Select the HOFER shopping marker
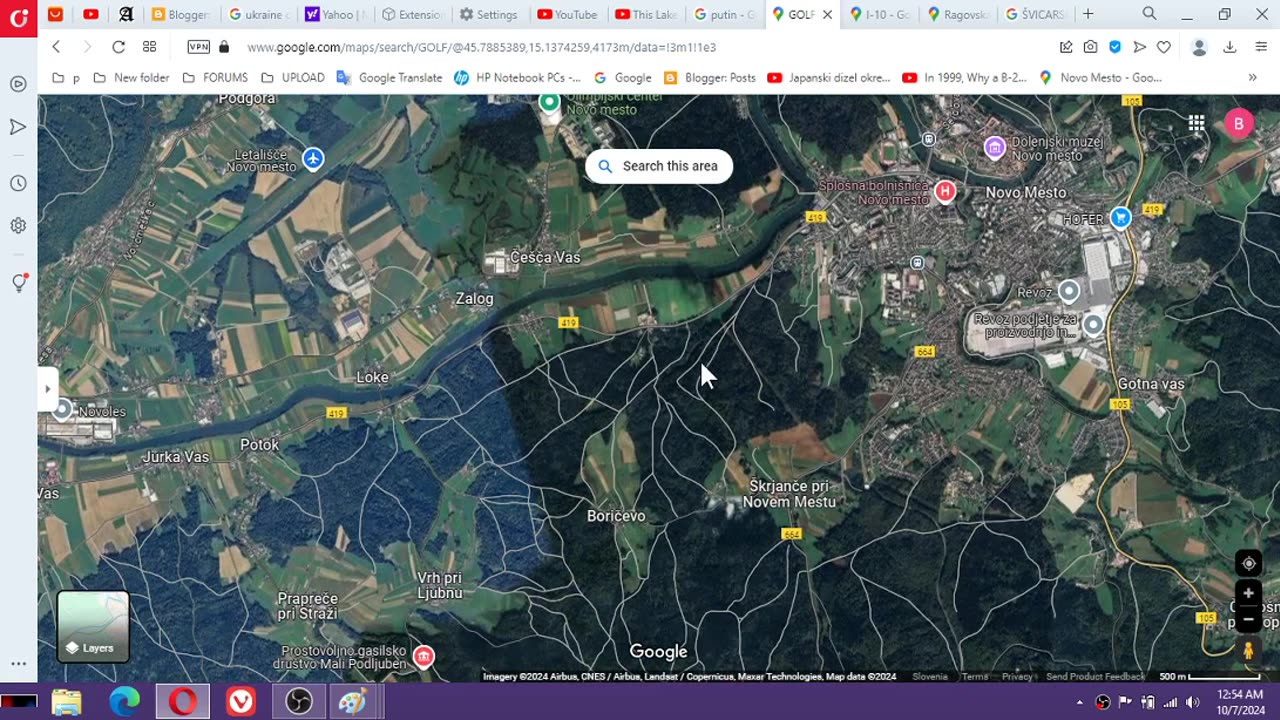Image resolution: width=1280 pixels, height=720 pixels. coord(1121,217)
